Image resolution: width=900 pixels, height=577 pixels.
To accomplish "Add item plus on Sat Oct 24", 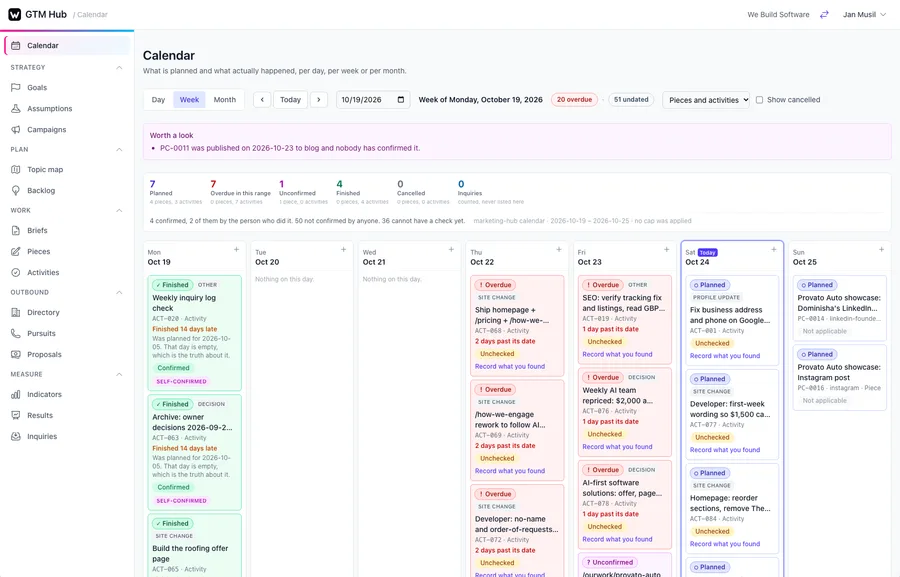I will coord(774,249).
